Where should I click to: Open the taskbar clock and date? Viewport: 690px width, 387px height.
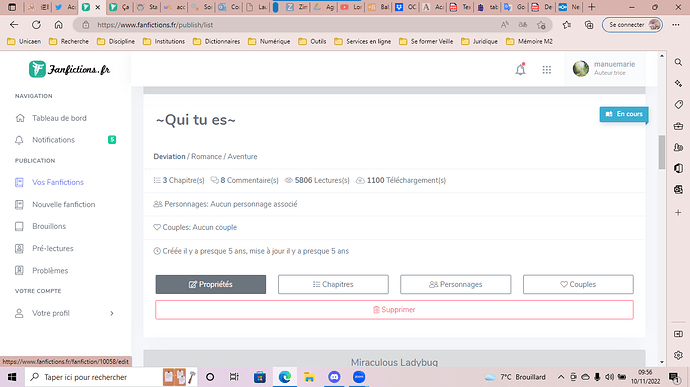[645, 377]
